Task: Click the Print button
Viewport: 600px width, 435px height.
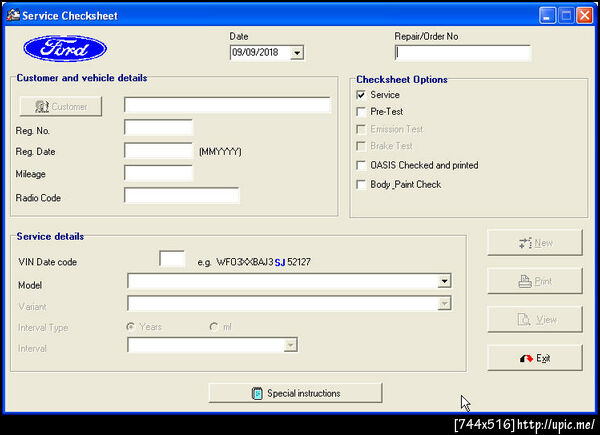Action: coord(535,281)
